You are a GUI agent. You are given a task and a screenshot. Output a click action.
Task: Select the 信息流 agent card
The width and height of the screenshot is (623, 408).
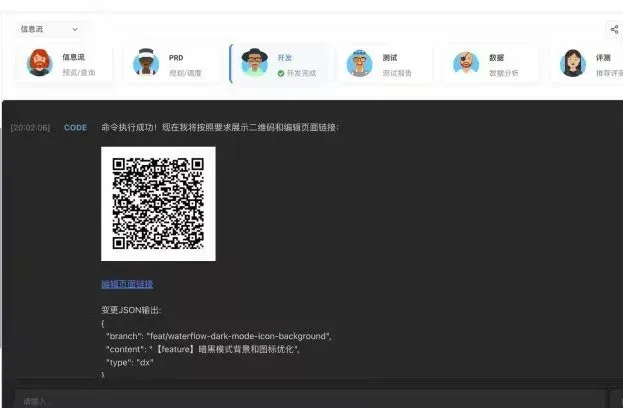tap(64, 64)
